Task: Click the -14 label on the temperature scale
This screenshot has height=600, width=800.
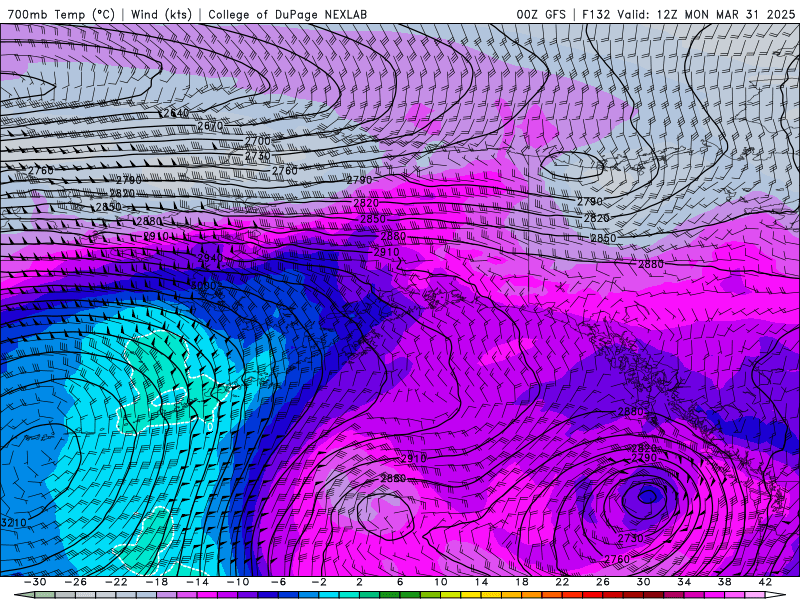Action: 197,582
